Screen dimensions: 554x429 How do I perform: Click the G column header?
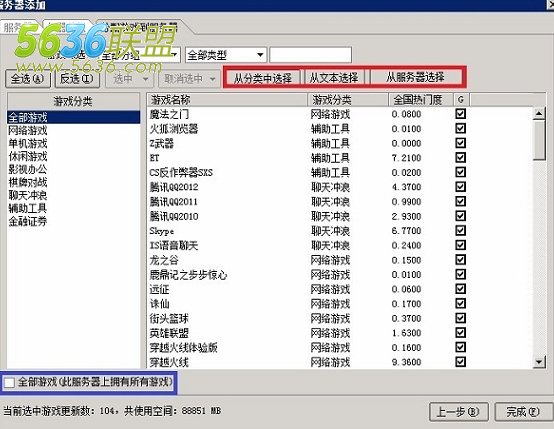click(x=461, y=100)
